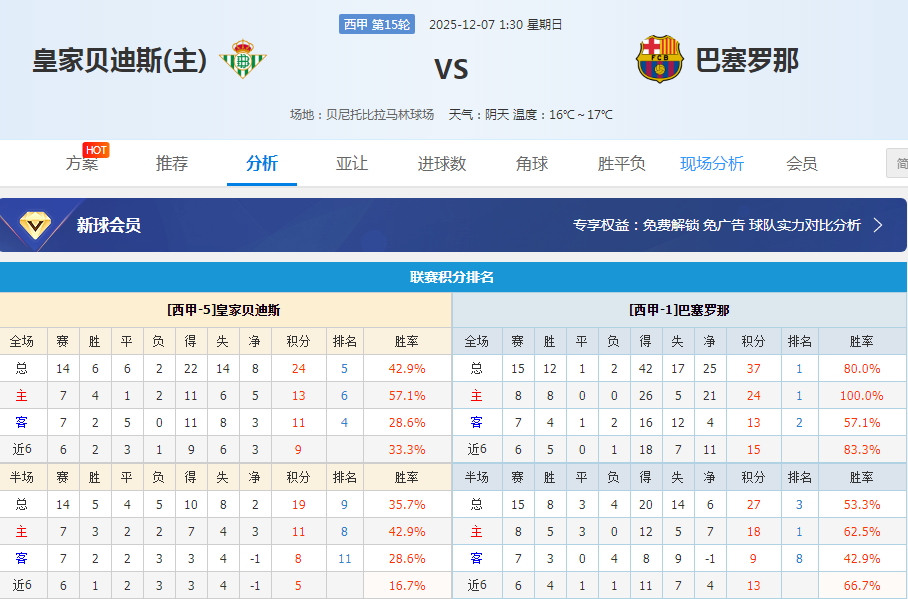Expand membership benefits via right arrow chevron

[x=876, y=227]
